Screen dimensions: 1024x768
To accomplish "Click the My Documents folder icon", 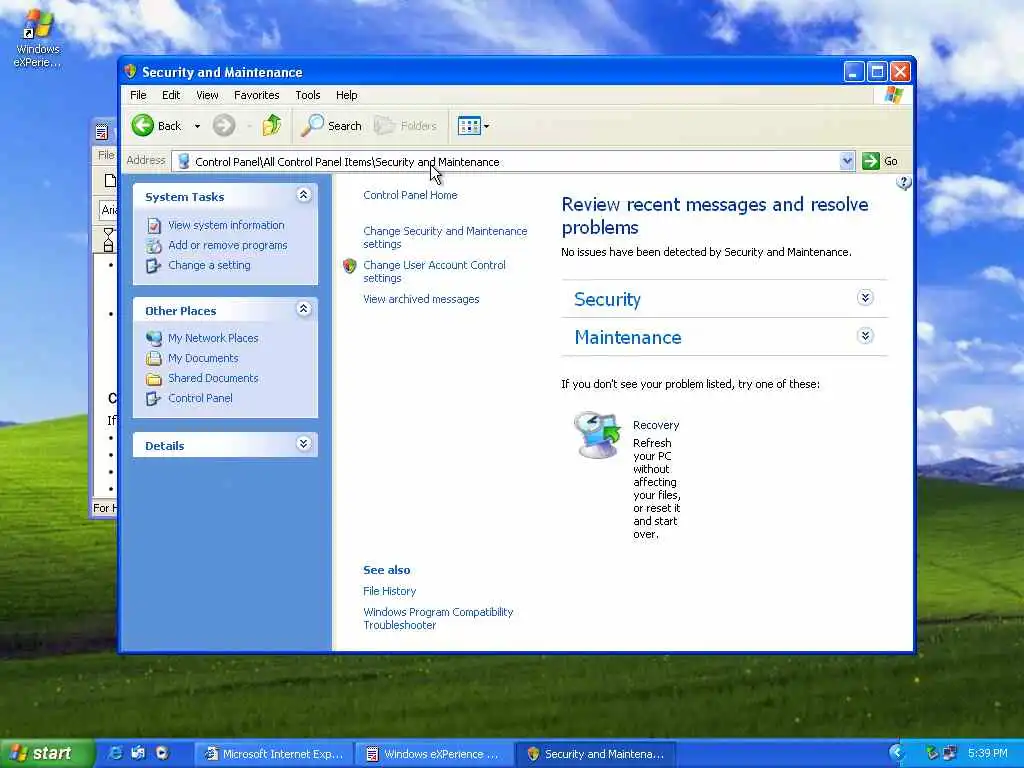I will pyautogui.click(x=154, y=359).
